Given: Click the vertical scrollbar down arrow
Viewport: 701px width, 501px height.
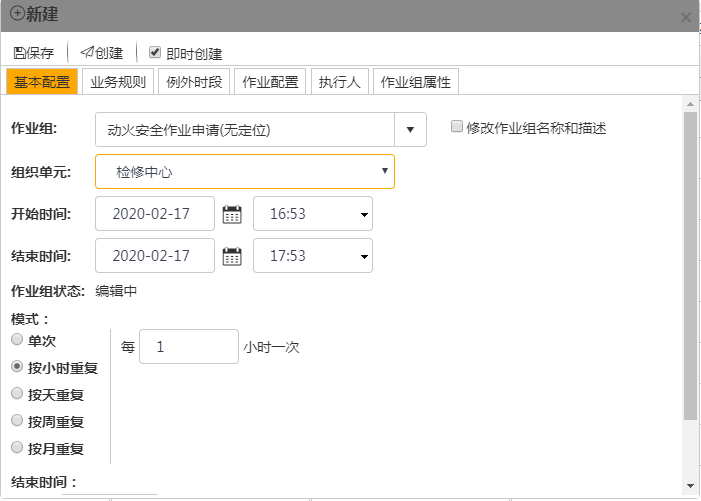Looking at the screenshot, I should (689, 485).
